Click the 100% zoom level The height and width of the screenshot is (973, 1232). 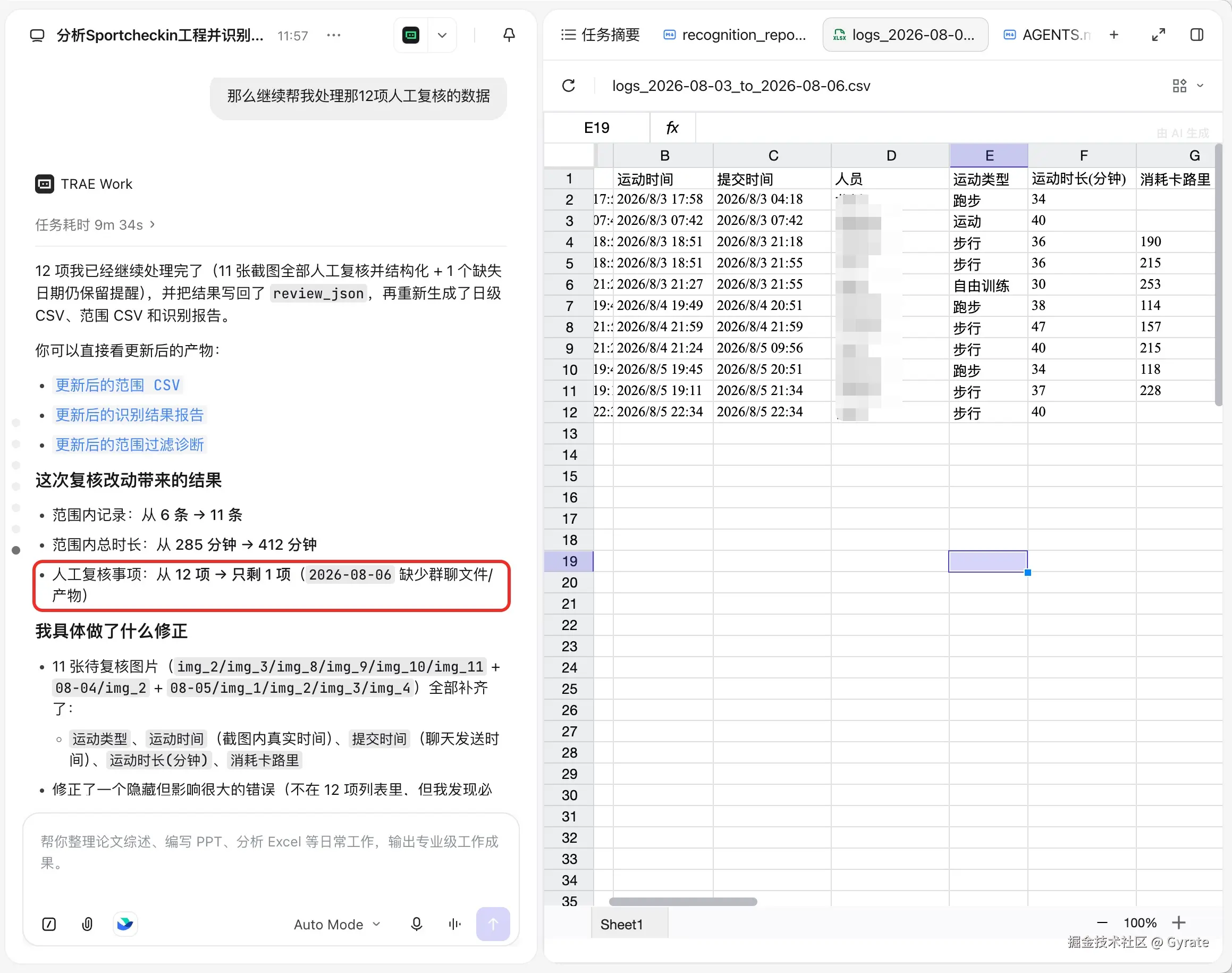pos(1140,923)
